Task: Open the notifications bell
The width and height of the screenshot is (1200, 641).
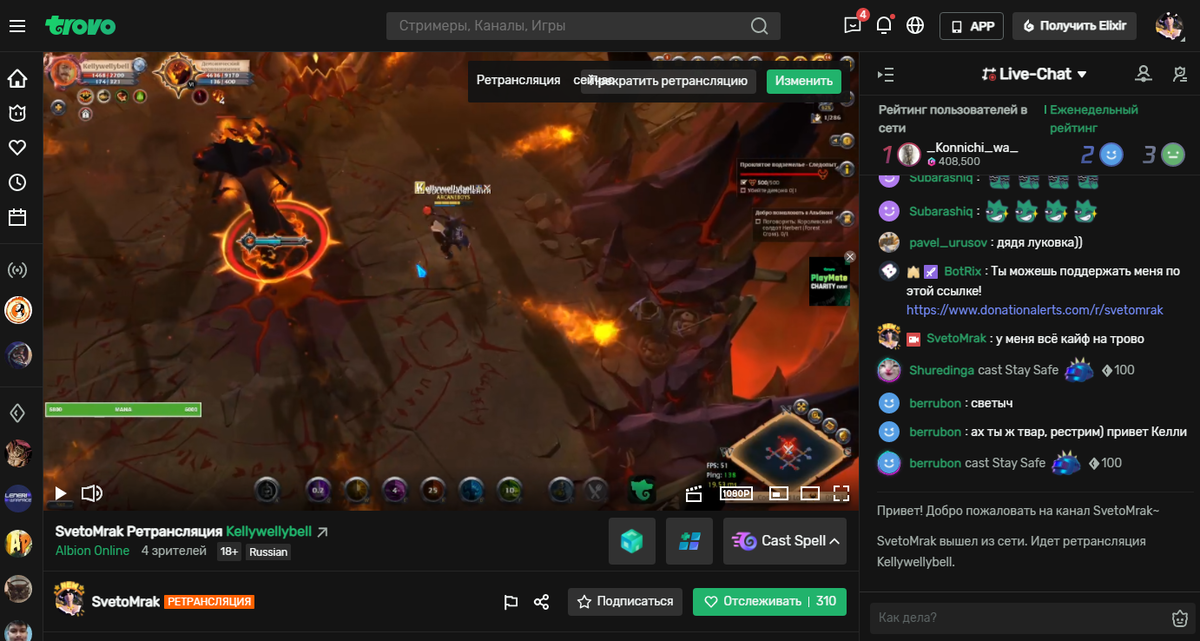Action: point(884,25)
